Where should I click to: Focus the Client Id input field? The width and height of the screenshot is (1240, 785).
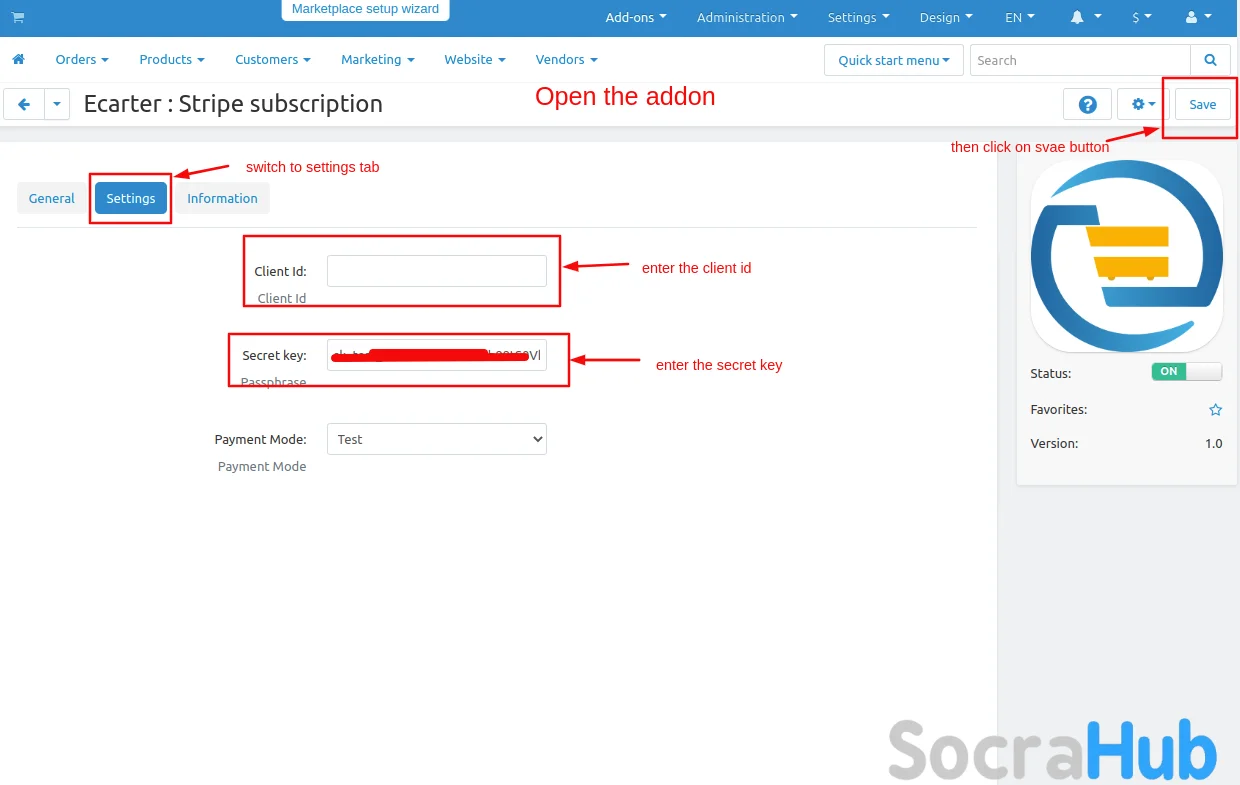[437, 271]
